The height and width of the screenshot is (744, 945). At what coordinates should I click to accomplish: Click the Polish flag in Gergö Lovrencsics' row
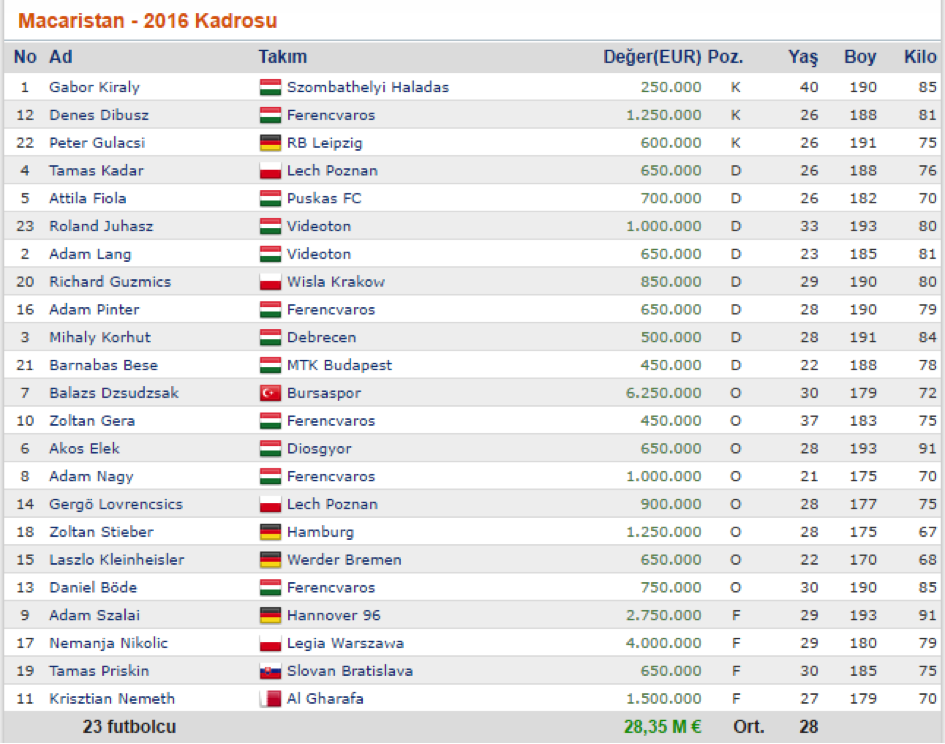click(x=270, y=504)
